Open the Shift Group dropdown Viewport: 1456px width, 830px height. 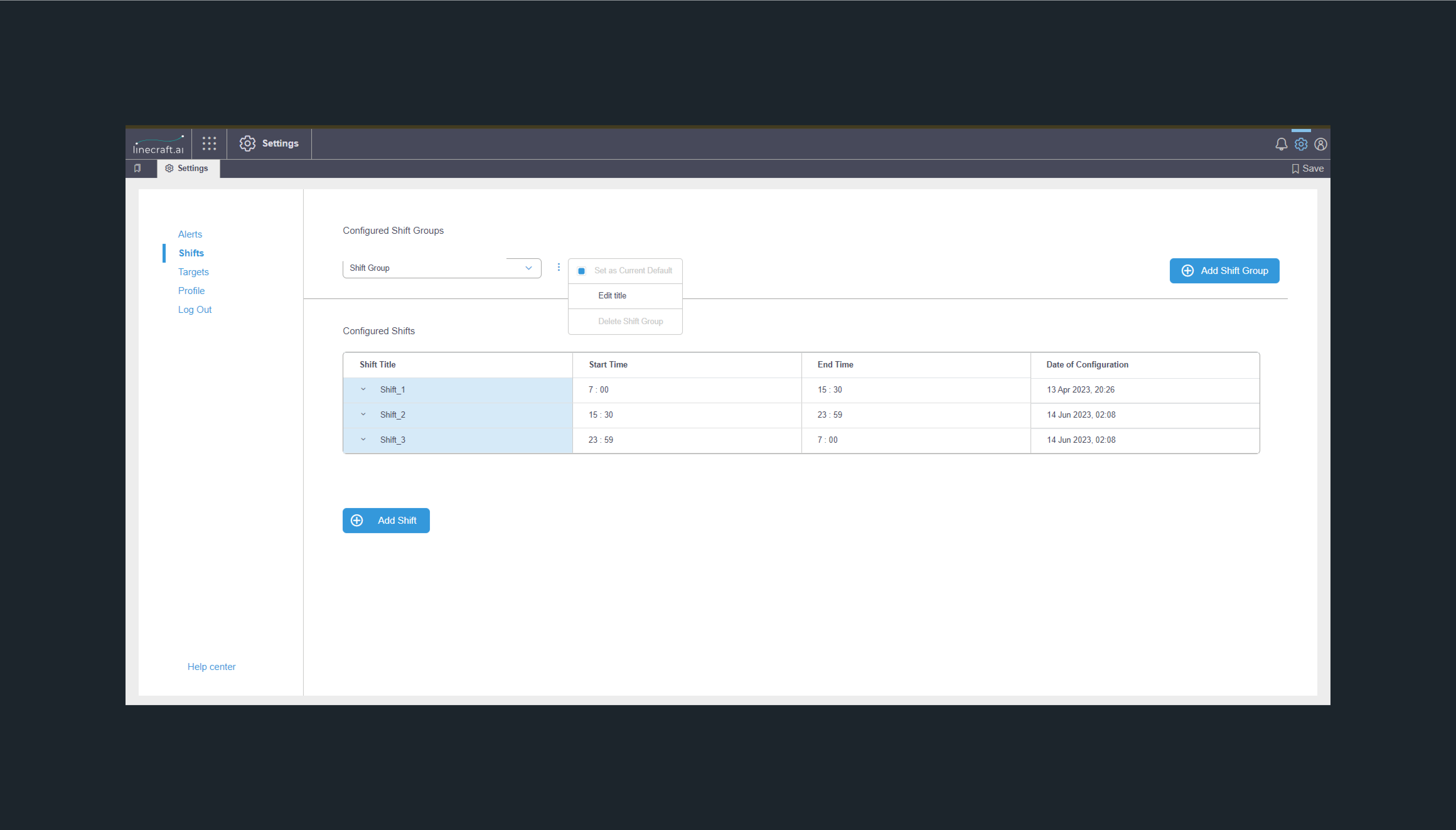[442, 268]
